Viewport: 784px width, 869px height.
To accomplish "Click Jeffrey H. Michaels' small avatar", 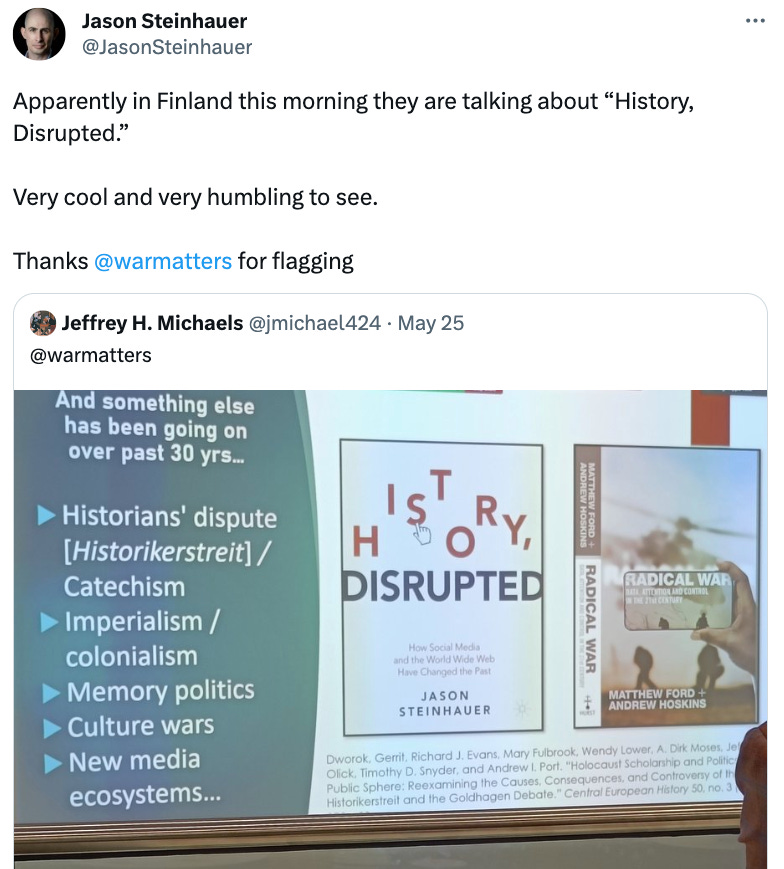I will [x=43, y=323].
